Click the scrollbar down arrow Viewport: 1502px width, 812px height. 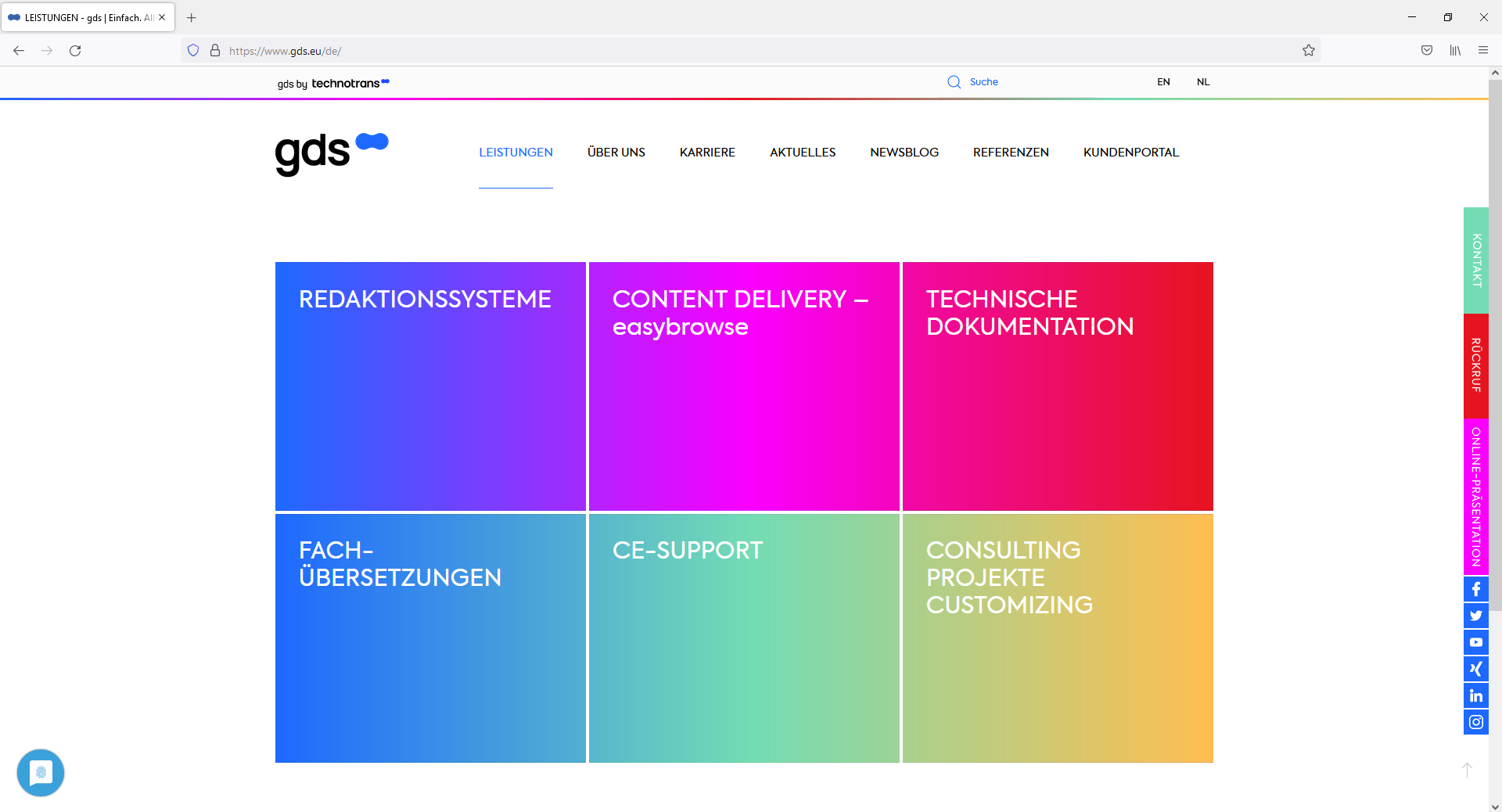pos(1495,806)
